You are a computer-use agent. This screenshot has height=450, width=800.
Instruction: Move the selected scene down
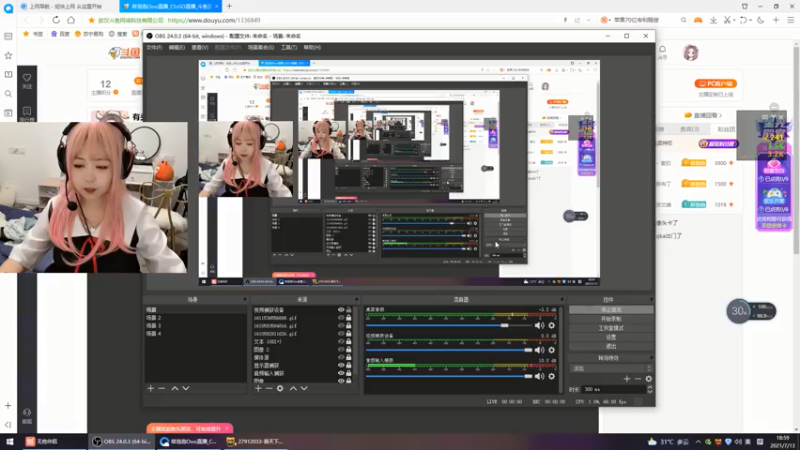186,388
